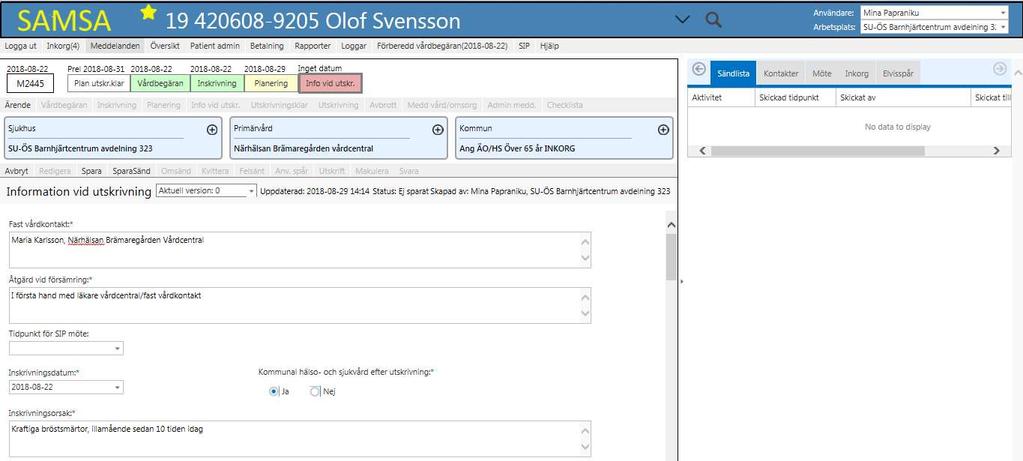The image size is (1023, 461).
Task: Open Inkorg(4) menu item
Action: click(64, 46)
